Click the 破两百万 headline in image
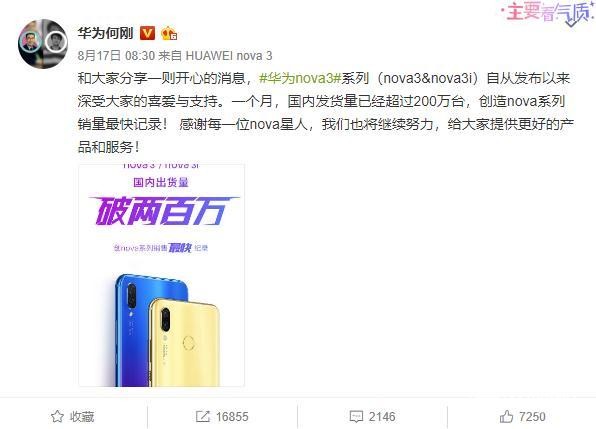596x429 pixels. click(x=163, y=211)
